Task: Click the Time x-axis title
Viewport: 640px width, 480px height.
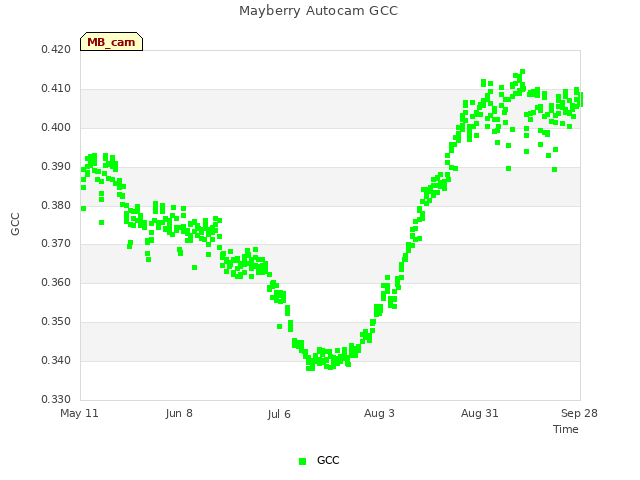Action: [566, 429]
